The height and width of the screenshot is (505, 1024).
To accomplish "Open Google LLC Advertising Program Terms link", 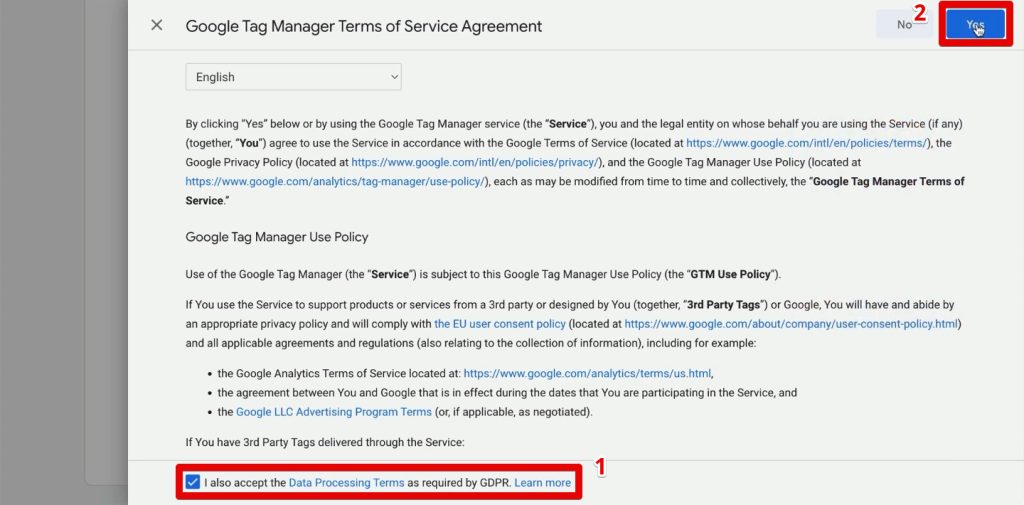I will (x=334, y=412).
